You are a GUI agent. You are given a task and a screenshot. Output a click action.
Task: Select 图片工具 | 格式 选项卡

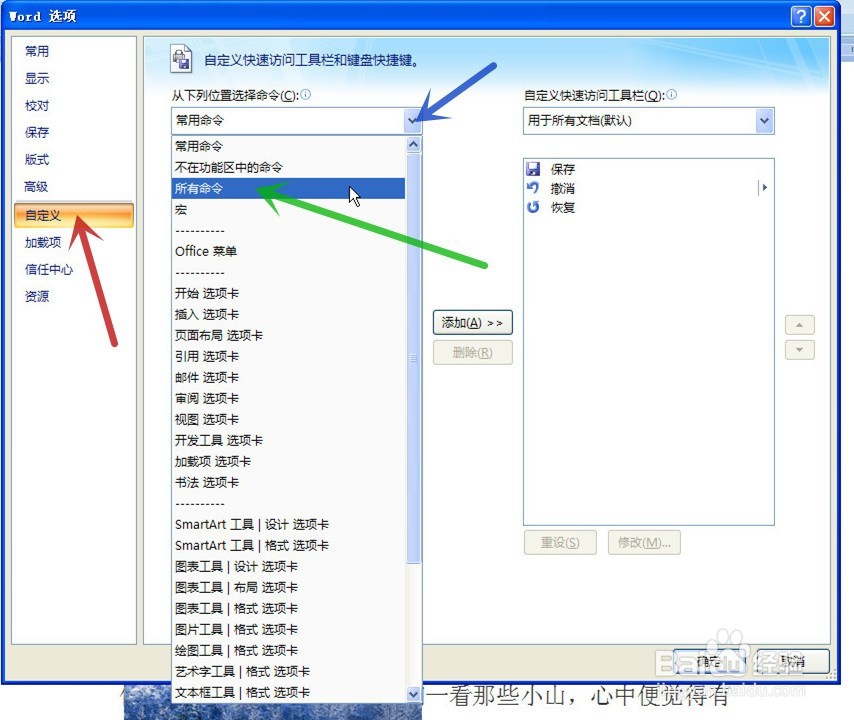[x=288, y=629]
